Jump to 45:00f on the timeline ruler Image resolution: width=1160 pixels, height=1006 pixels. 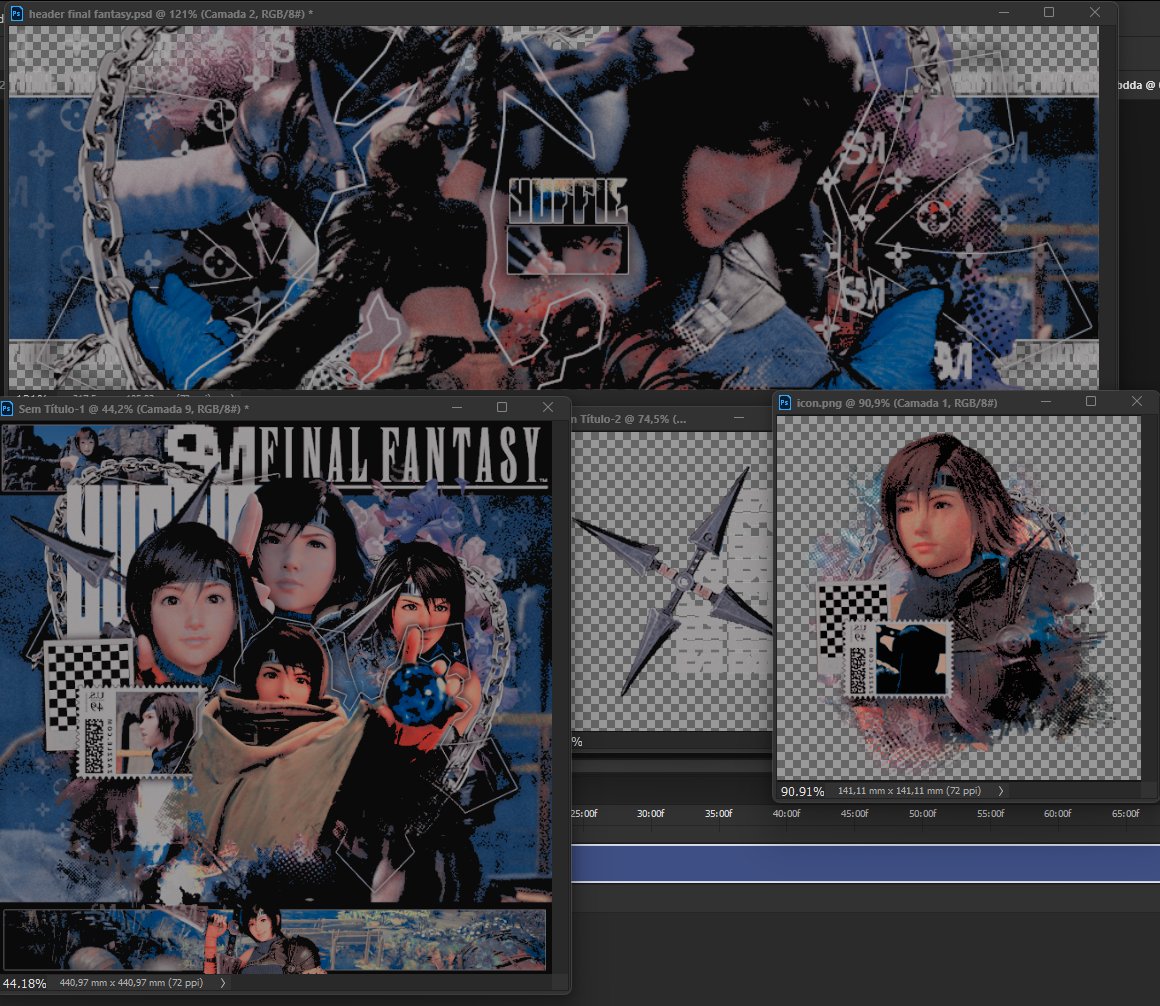[854, 814]
